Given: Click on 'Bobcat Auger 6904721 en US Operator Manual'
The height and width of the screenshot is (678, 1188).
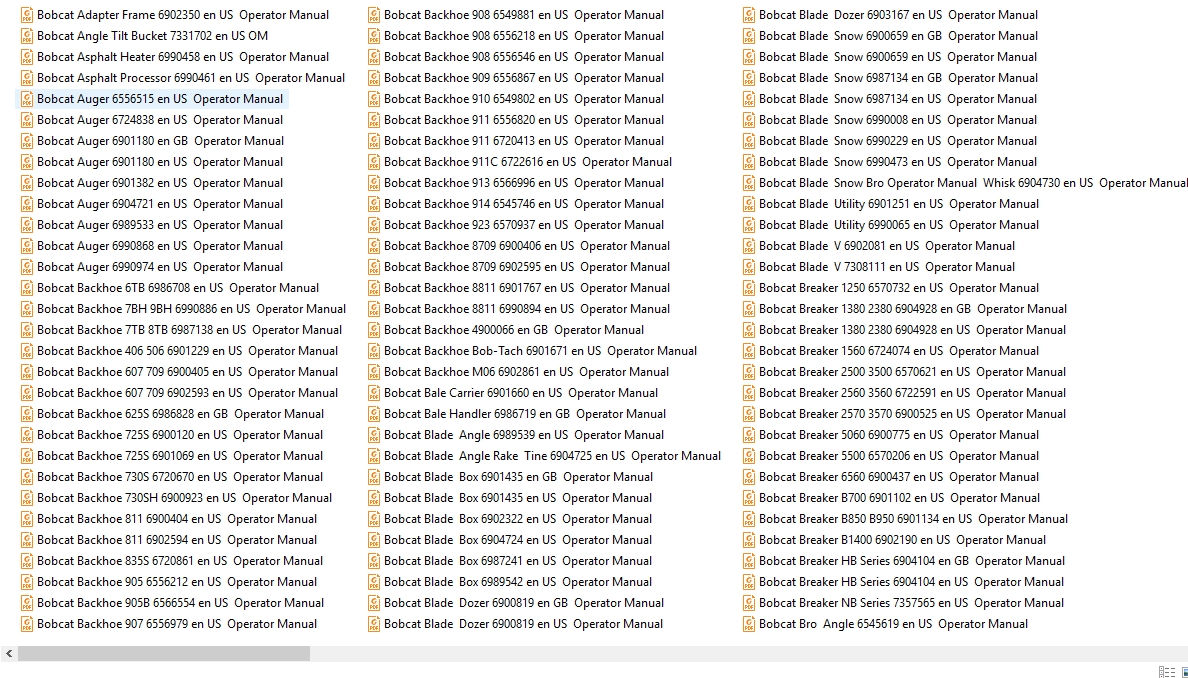Looking at the screenshot, I should point(160,204).
